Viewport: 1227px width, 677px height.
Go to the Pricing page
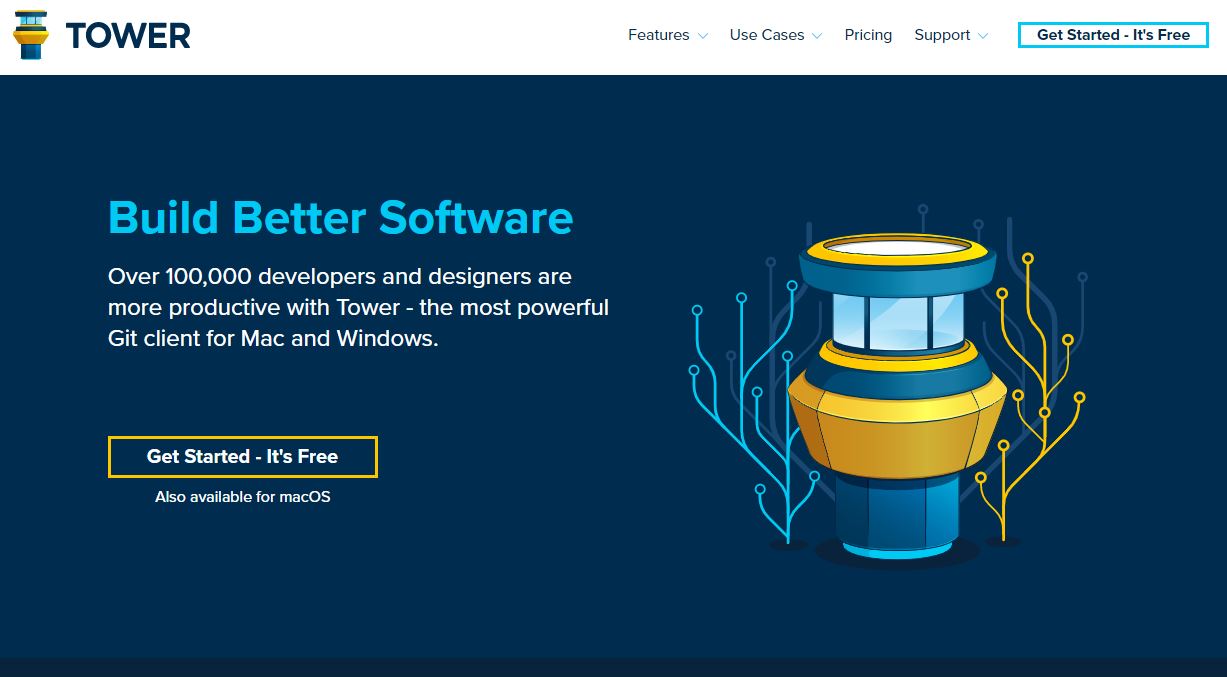coord(868,35)
